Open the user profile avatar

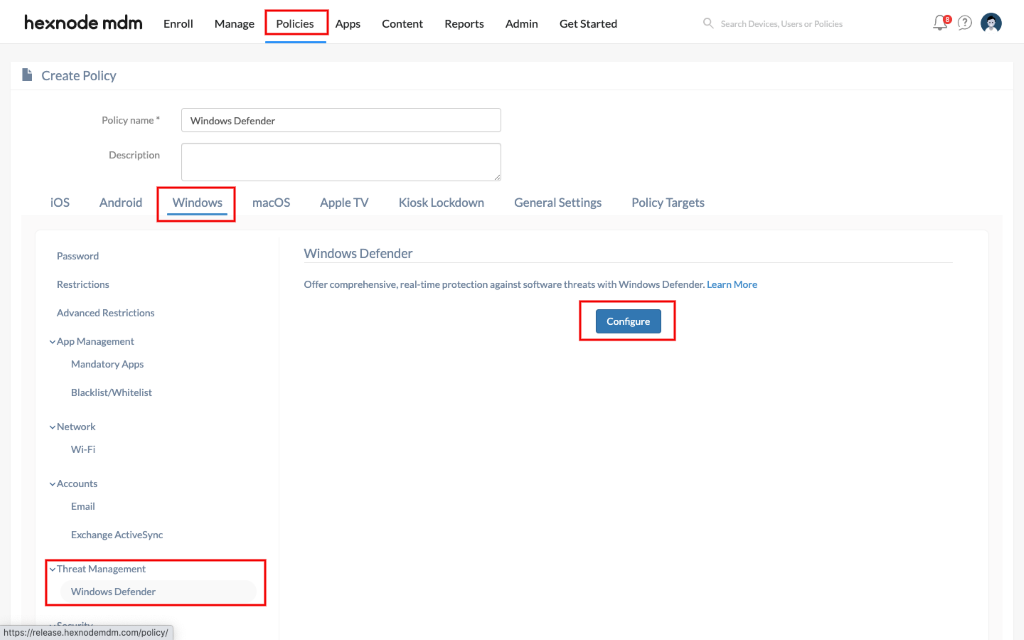(x=991, y=23)
